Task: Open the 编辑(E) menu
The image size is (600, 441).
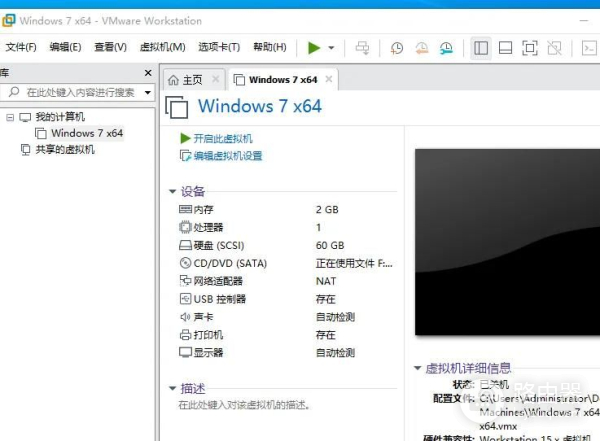Action: coord(65,47)
